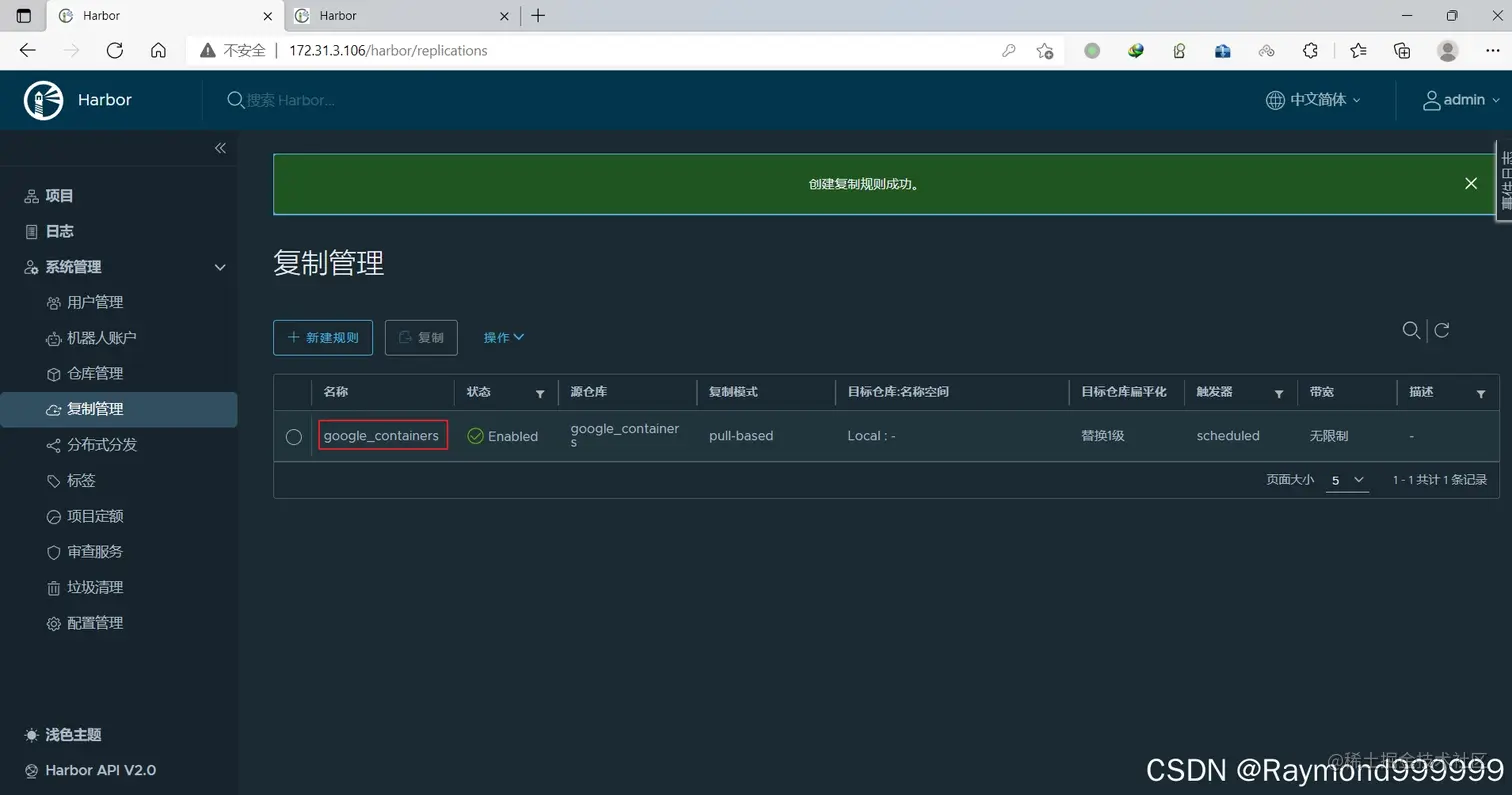Close the second Harbor browser tab
Image resolution: width=1512 pixels, height=795 pixels.
[x=503, y=16]
